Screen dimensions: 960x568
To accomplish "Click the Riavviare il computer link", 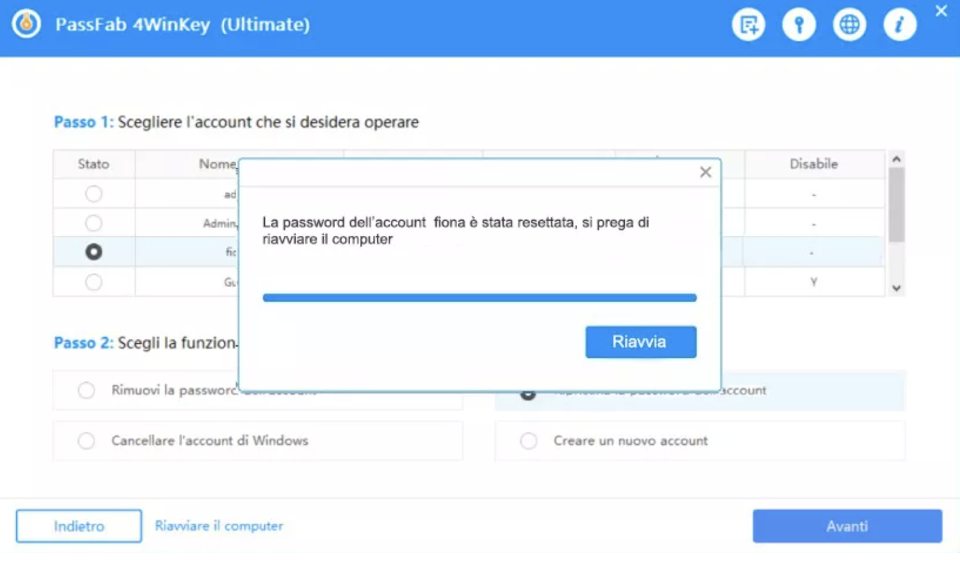I will pos(219,526).
